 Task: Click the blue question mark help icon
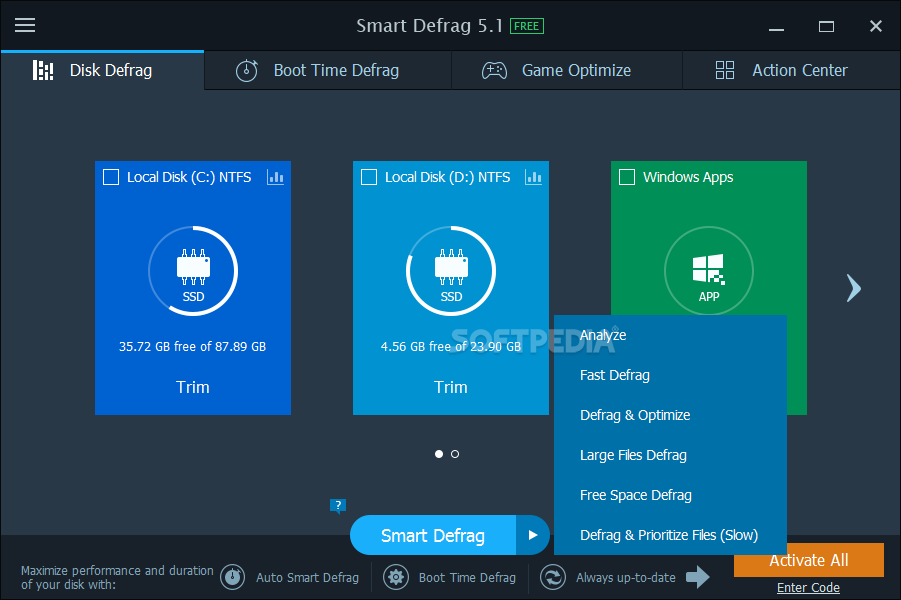click(x=338, y=506)
